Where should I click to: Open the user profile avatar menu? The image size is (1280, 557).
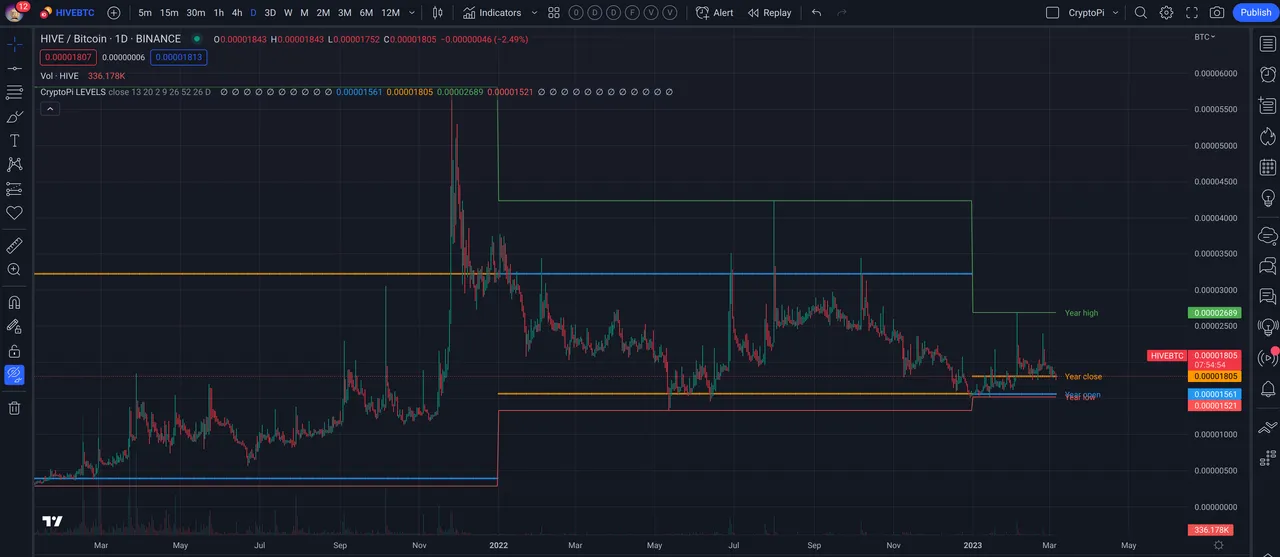(14, 13)
